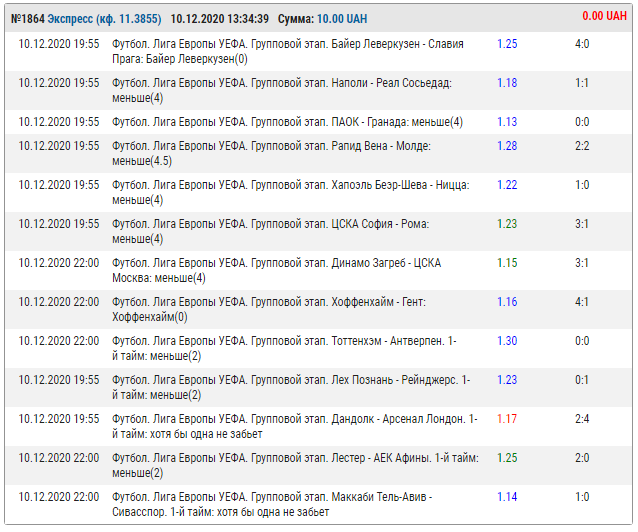Click the blue odds 1.23 for Лех Познань

[507, 380]
